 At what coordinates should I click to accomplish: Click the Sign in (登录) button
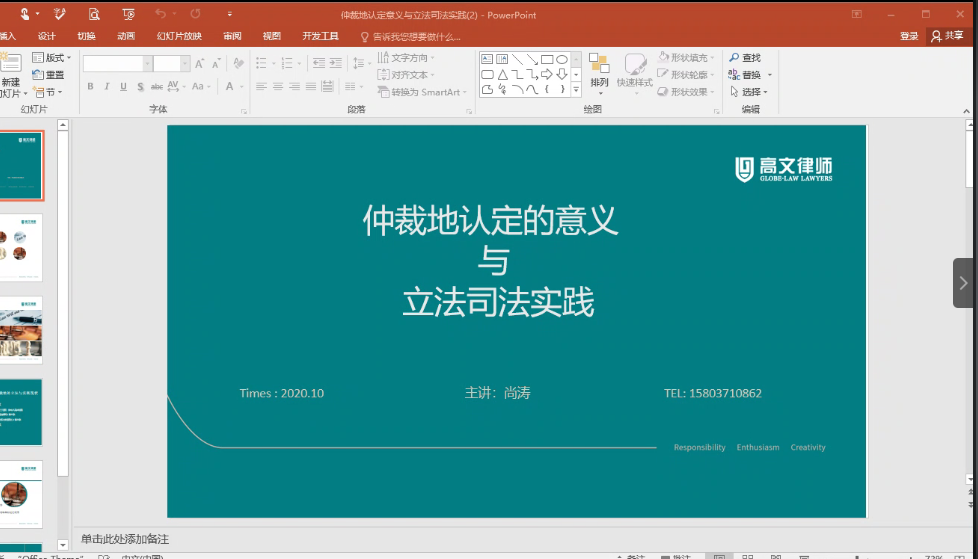(x=909, y=36)
